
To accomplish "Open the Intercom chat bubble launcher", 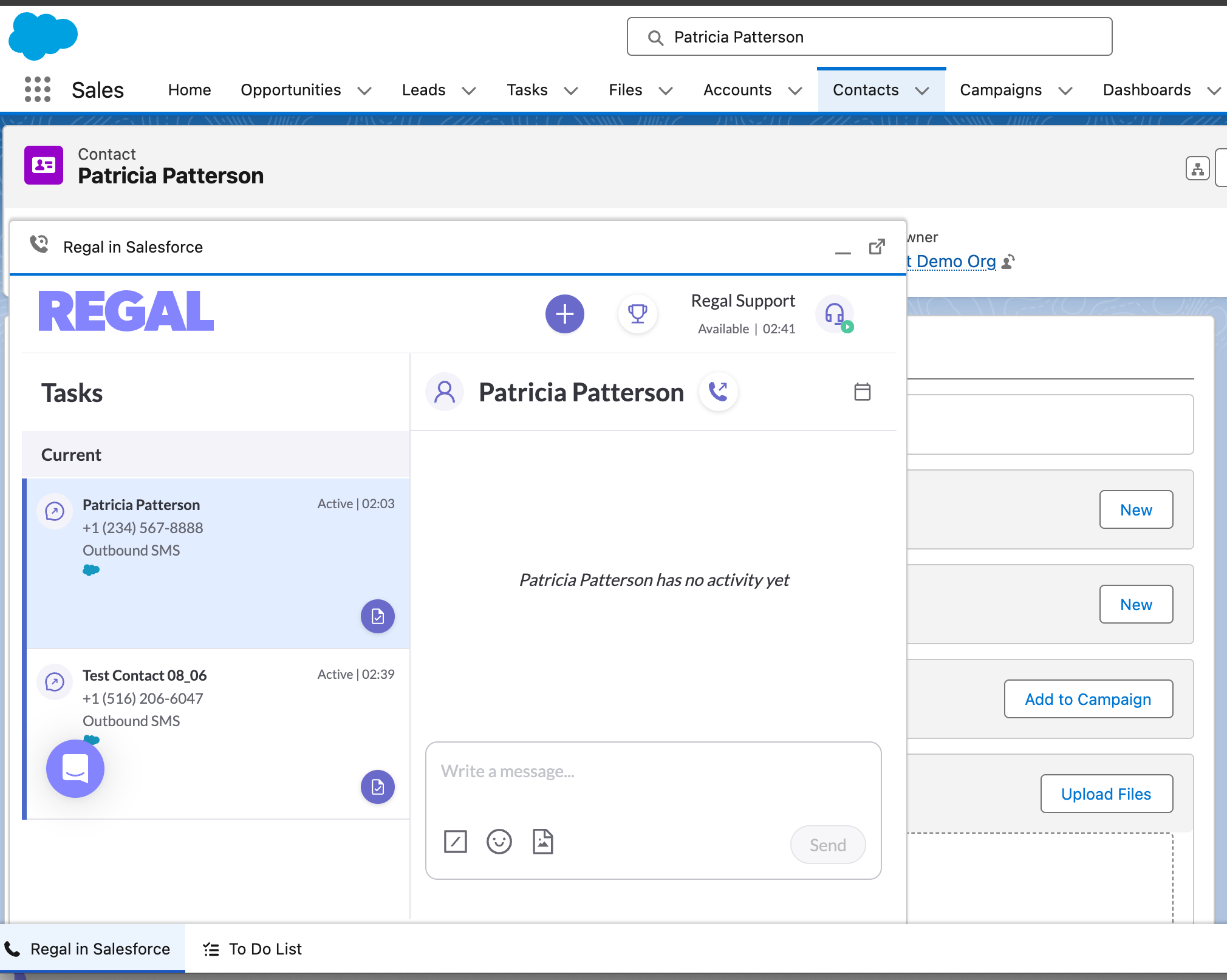I will [x=75, y=769].
